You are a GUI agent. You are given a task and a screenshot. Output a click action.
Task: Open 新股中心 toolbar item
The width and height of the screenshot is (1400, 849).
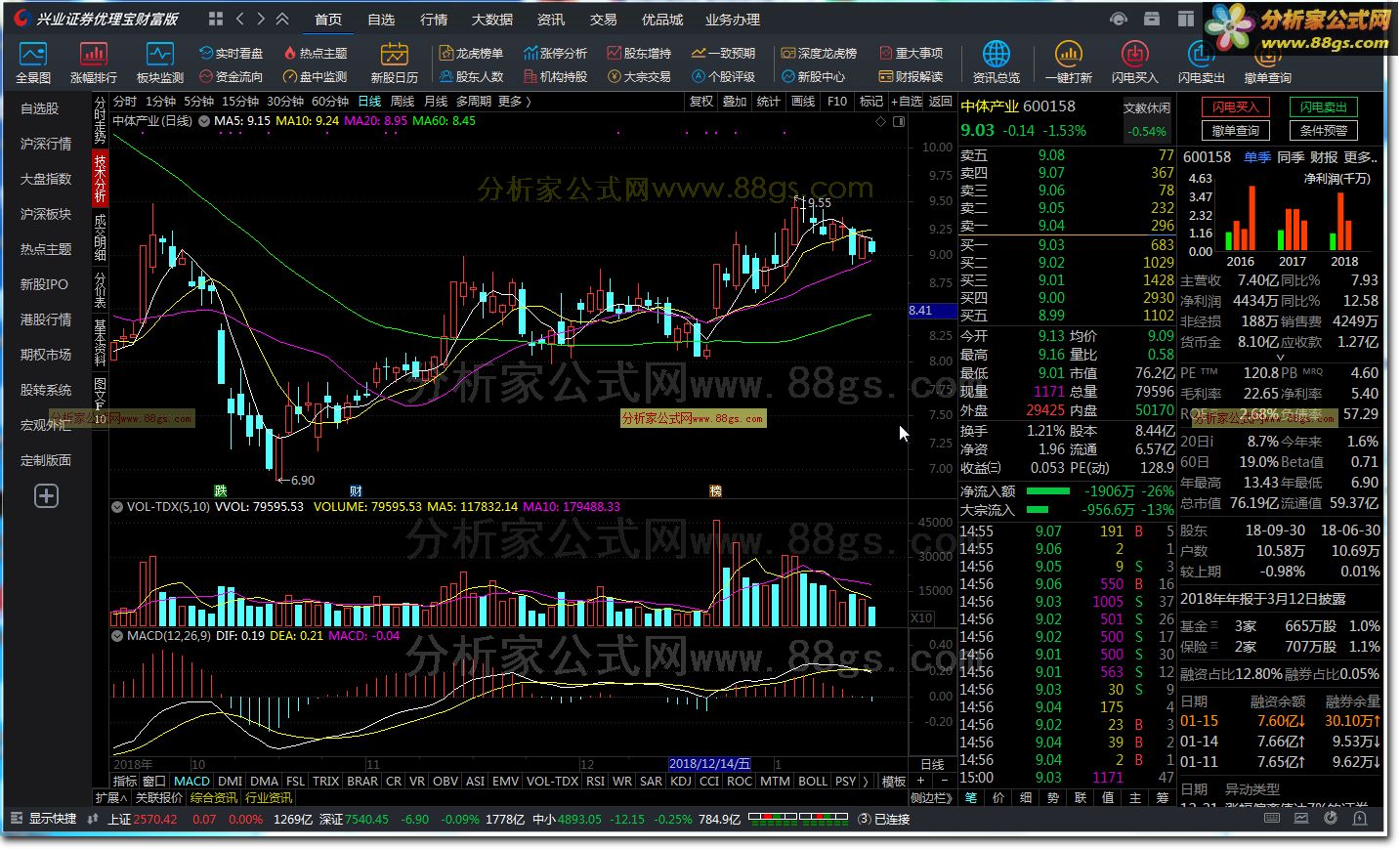(813, 76)
